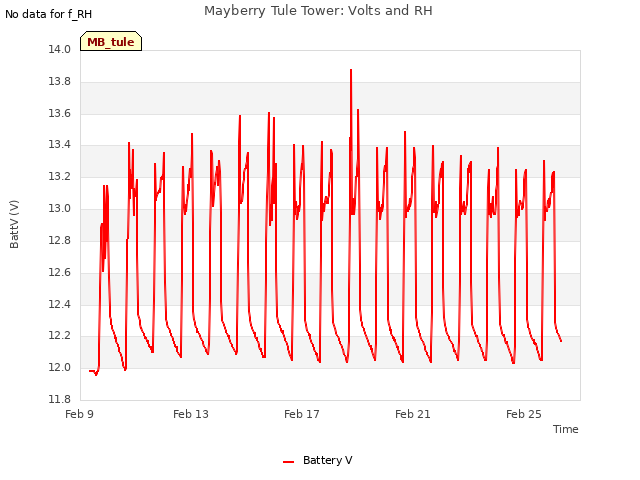Click the BattV (V) axis label

pos(14,224)
